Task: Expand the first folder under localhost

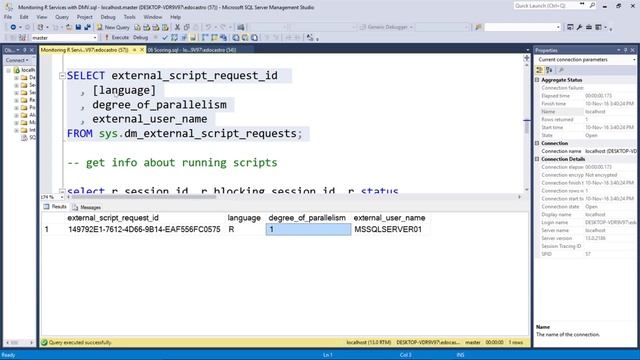Action: coord(16,78)
